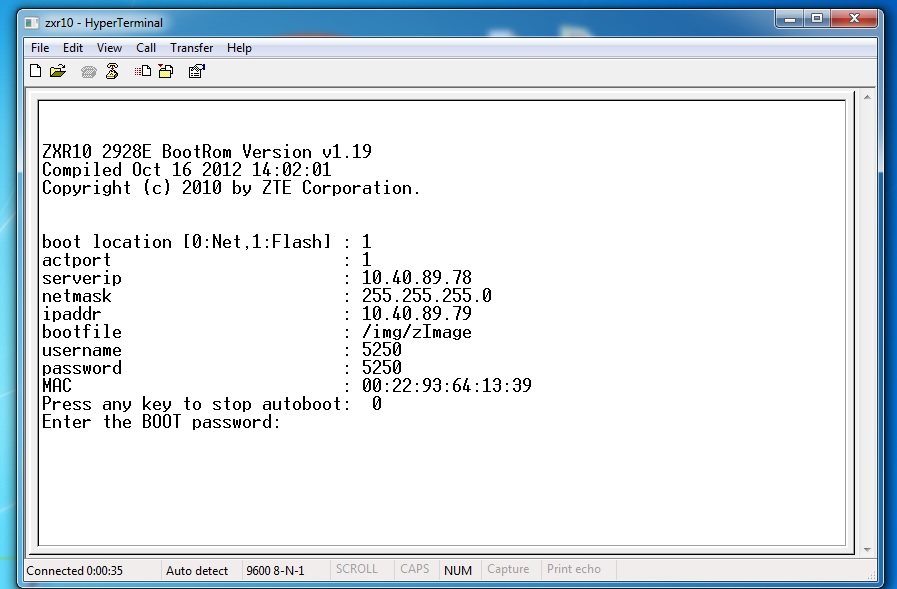Click the 'zxr10 - HyperTerminal' window title

pyautogui.click(x=104, y=23)
